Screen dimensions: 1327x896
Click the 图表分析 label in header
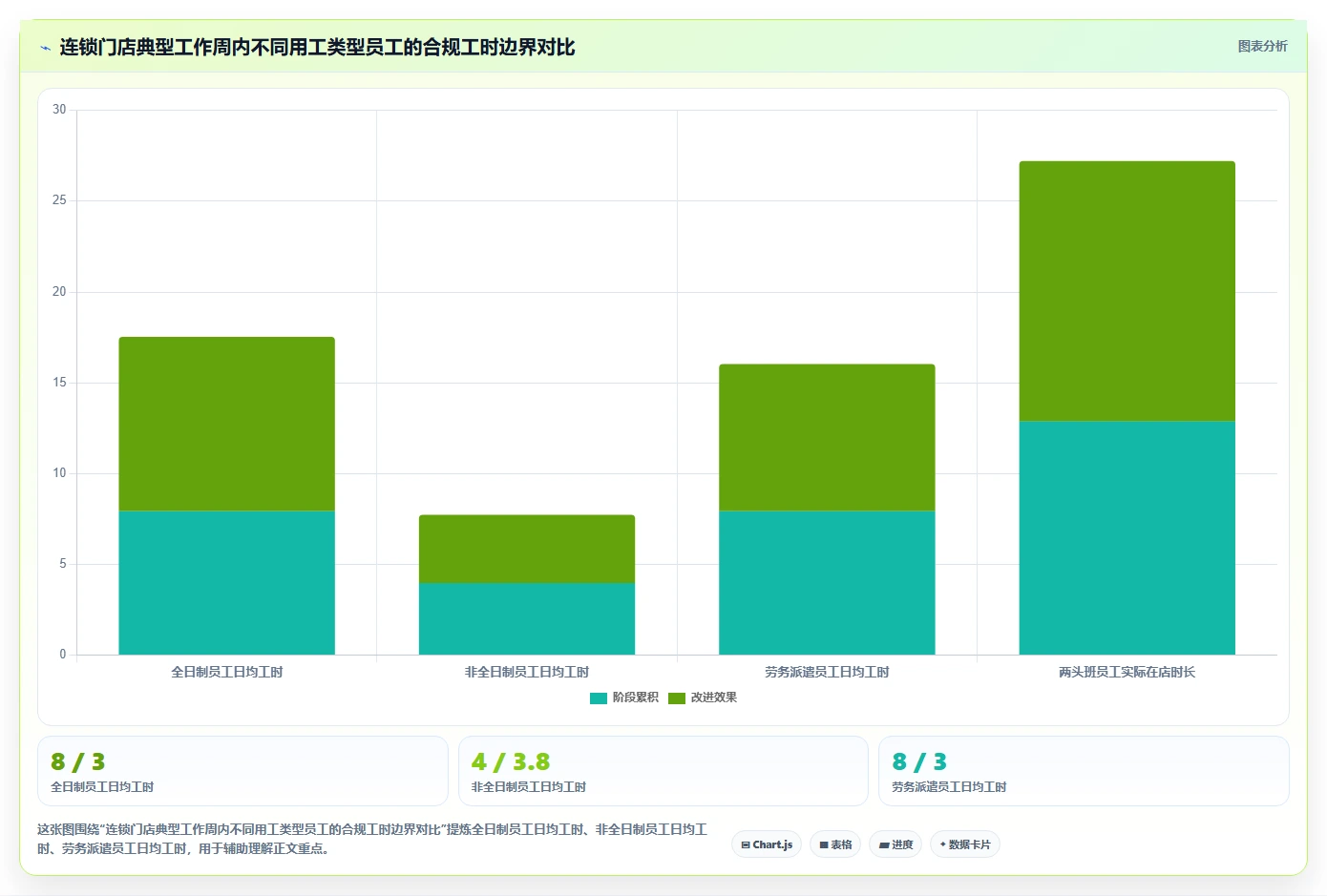tap(1262, 46)
